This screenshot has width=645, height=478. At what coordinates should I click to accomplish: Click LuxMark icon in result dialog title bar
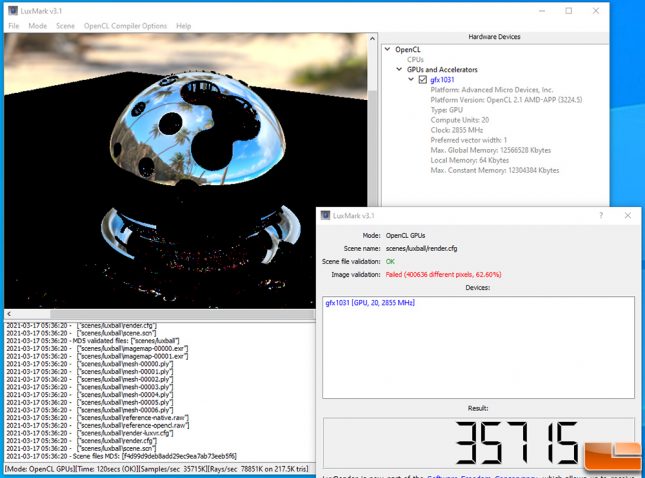point(325,216)
